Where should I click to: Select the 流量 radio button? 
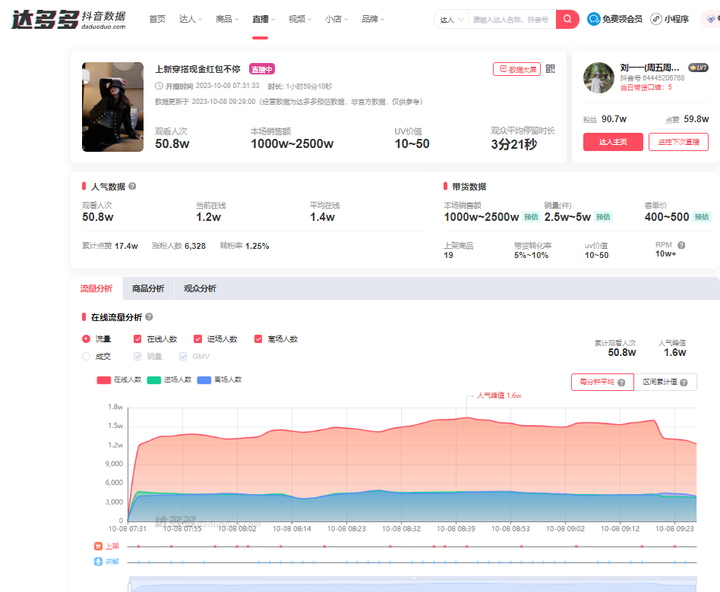pyautogui.click(x=86, y=339)
